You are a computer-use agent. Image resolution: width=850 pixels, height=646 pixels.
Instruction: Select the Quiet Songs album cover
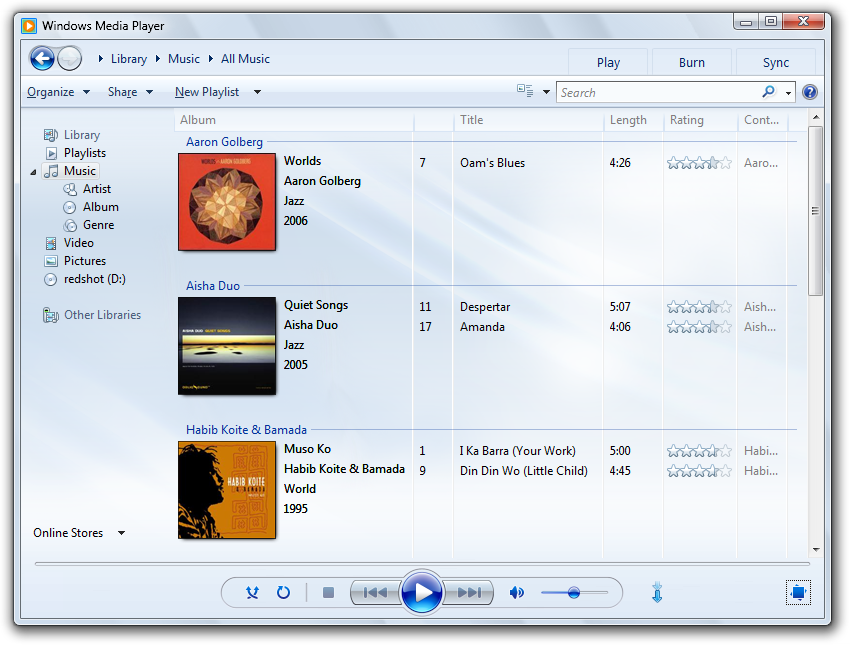tap(227, 346)
